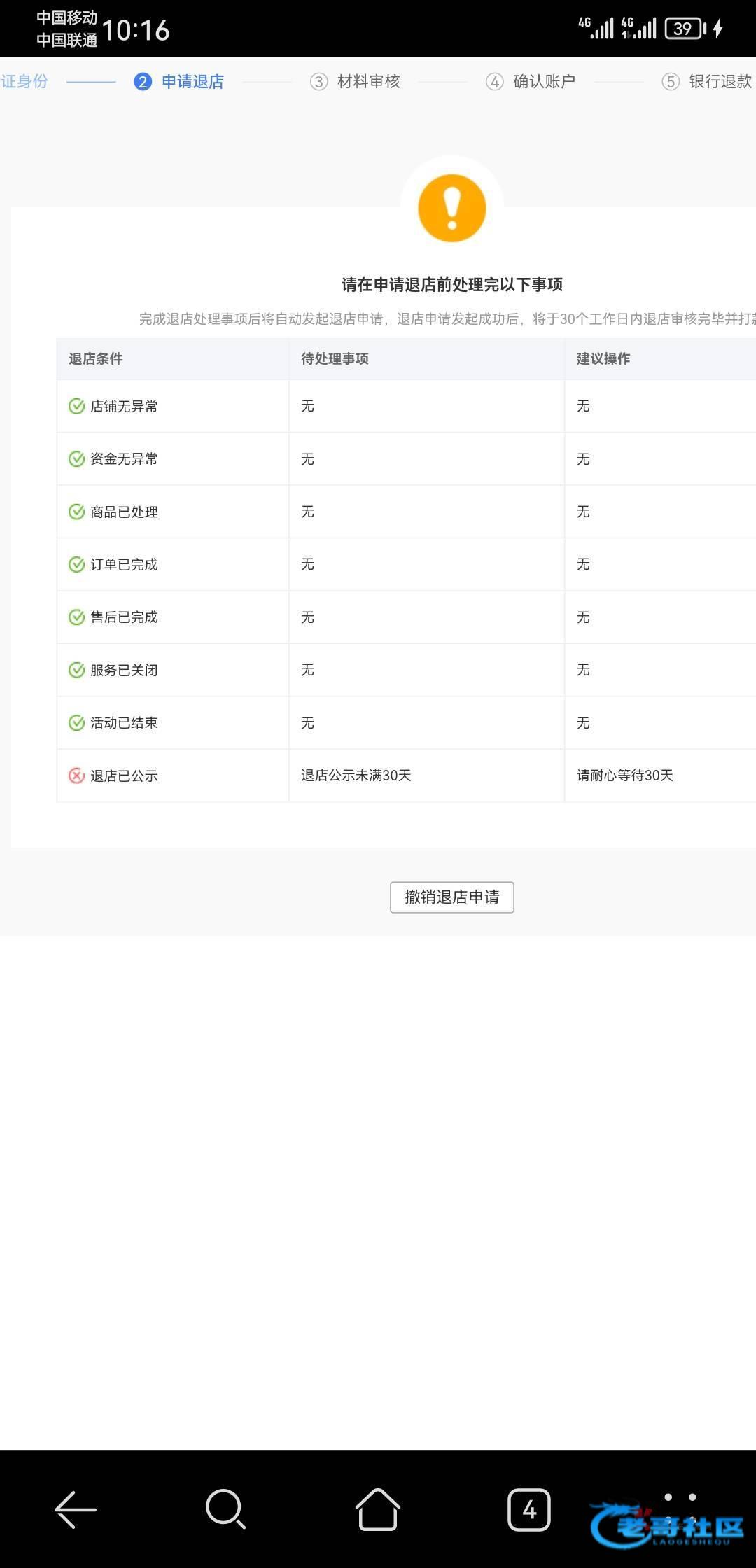Click the red X beside 退店已公示
The width and height of the screenshot is (756, 1568).
[x=76, y=776]
